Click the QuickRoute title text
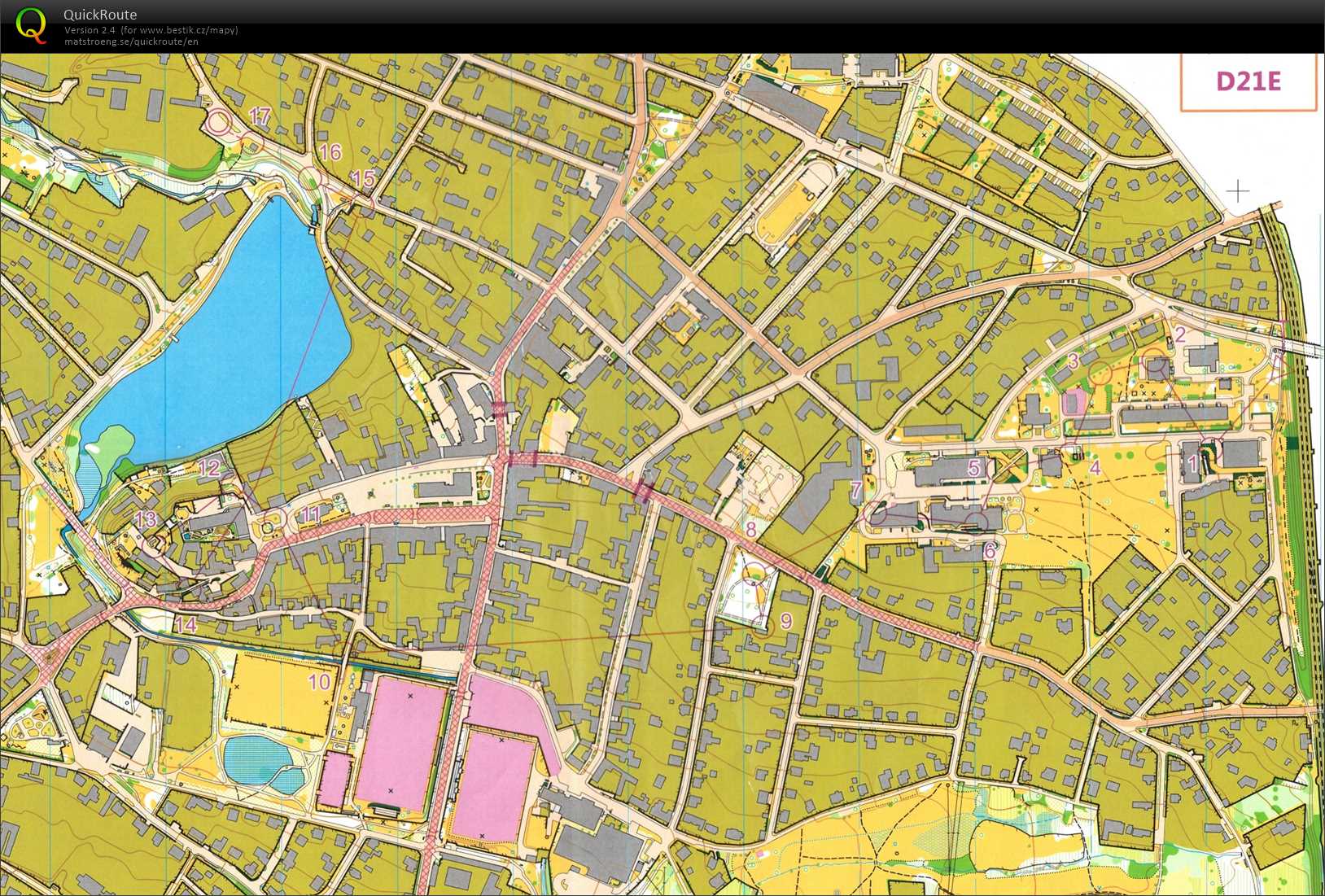 point(100,15)
